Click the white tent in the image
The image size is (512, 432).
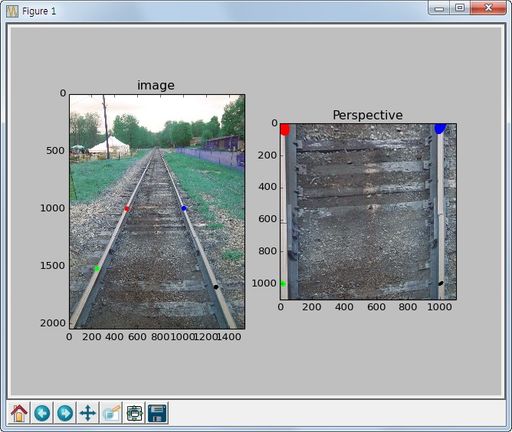pos(109,146)
